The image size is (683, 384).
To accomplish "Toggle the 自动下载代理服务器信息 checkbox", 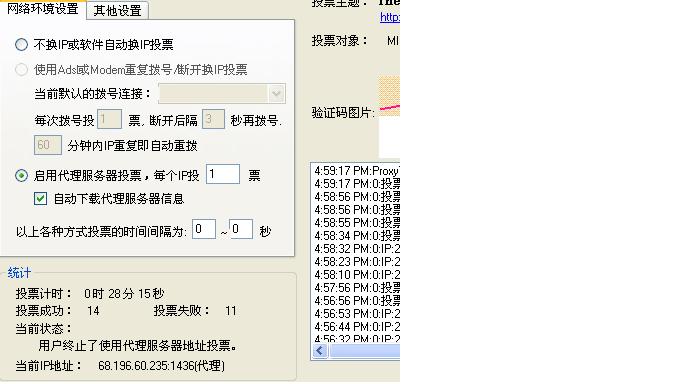I will point(41,199).
